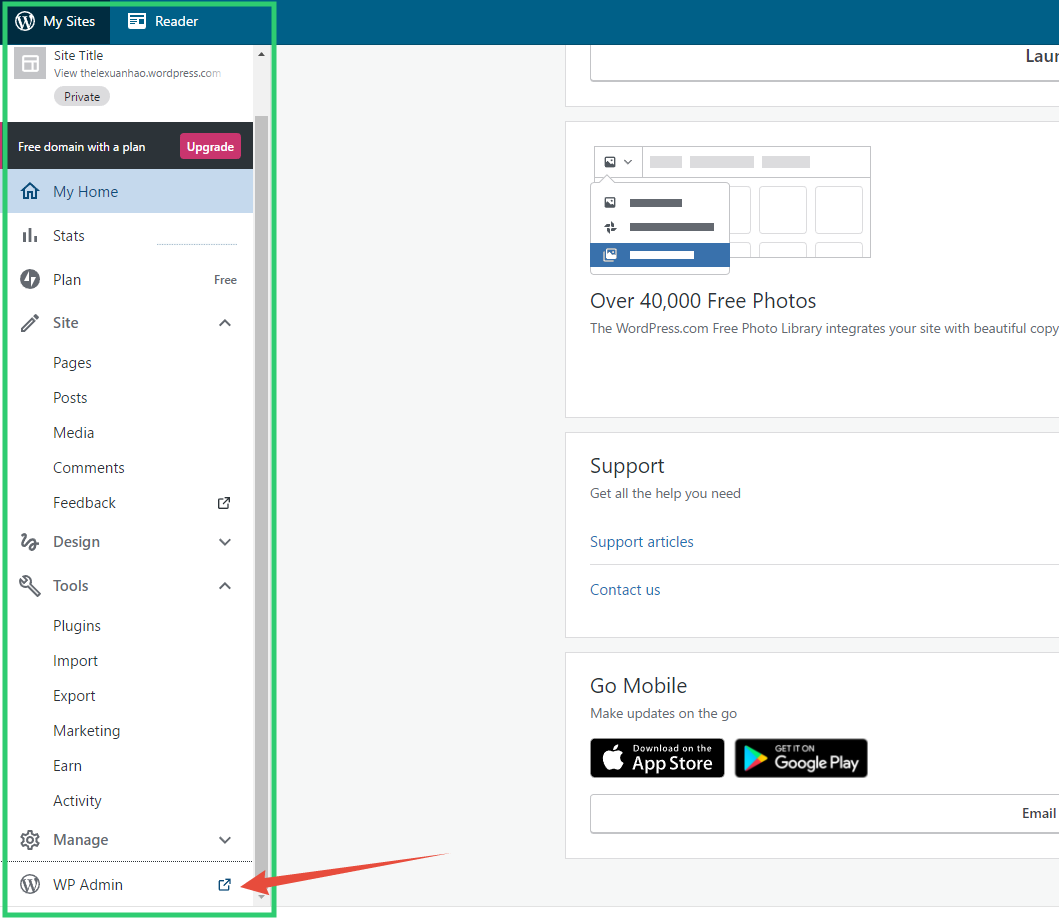1059x919 pixels.
Task: Click the site layout icon beside Site Title
Action: tap(30, 63)
